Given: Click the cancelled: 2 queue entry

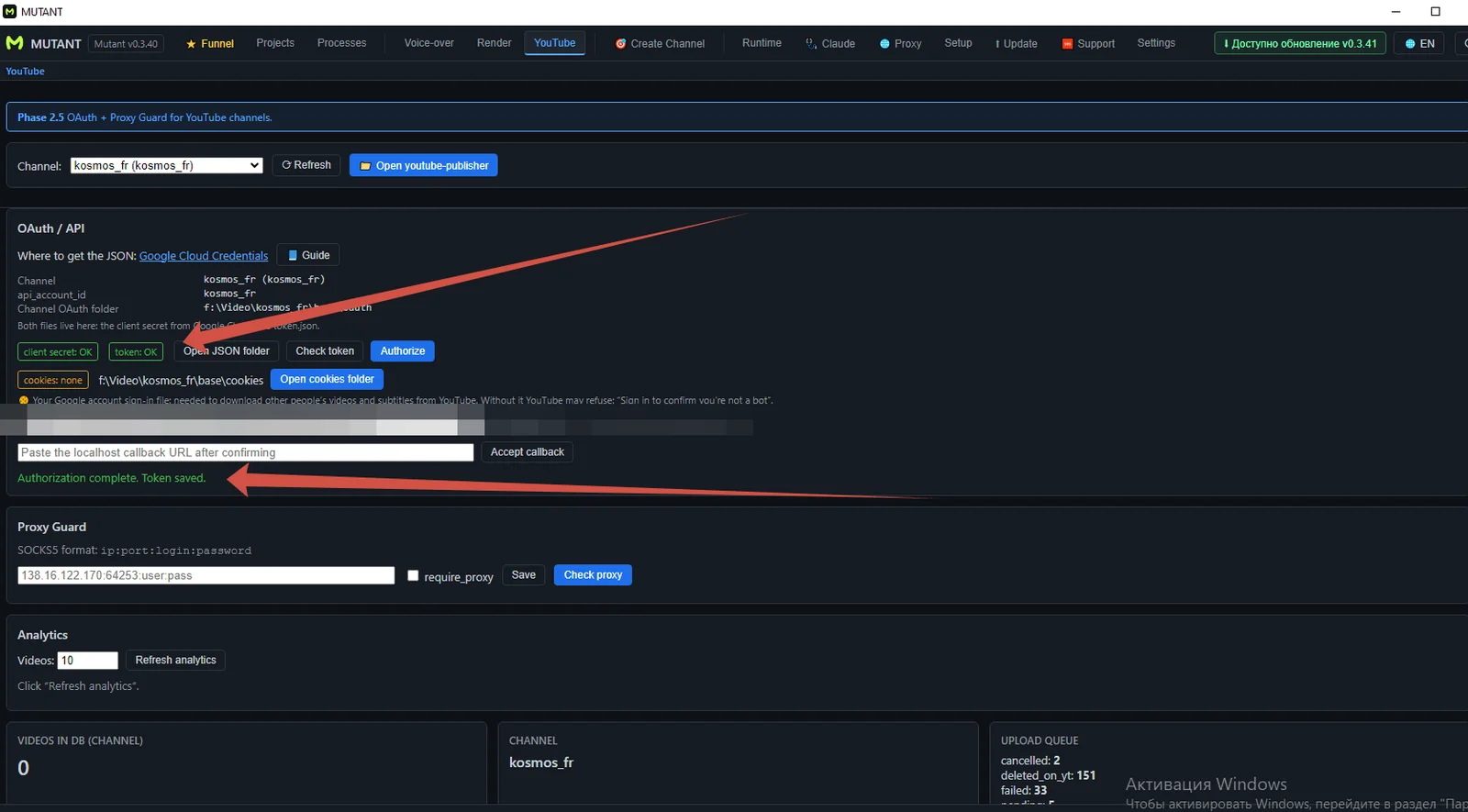Looking at the screenshot, I should pyautogui.click(x=1030, y=762).
